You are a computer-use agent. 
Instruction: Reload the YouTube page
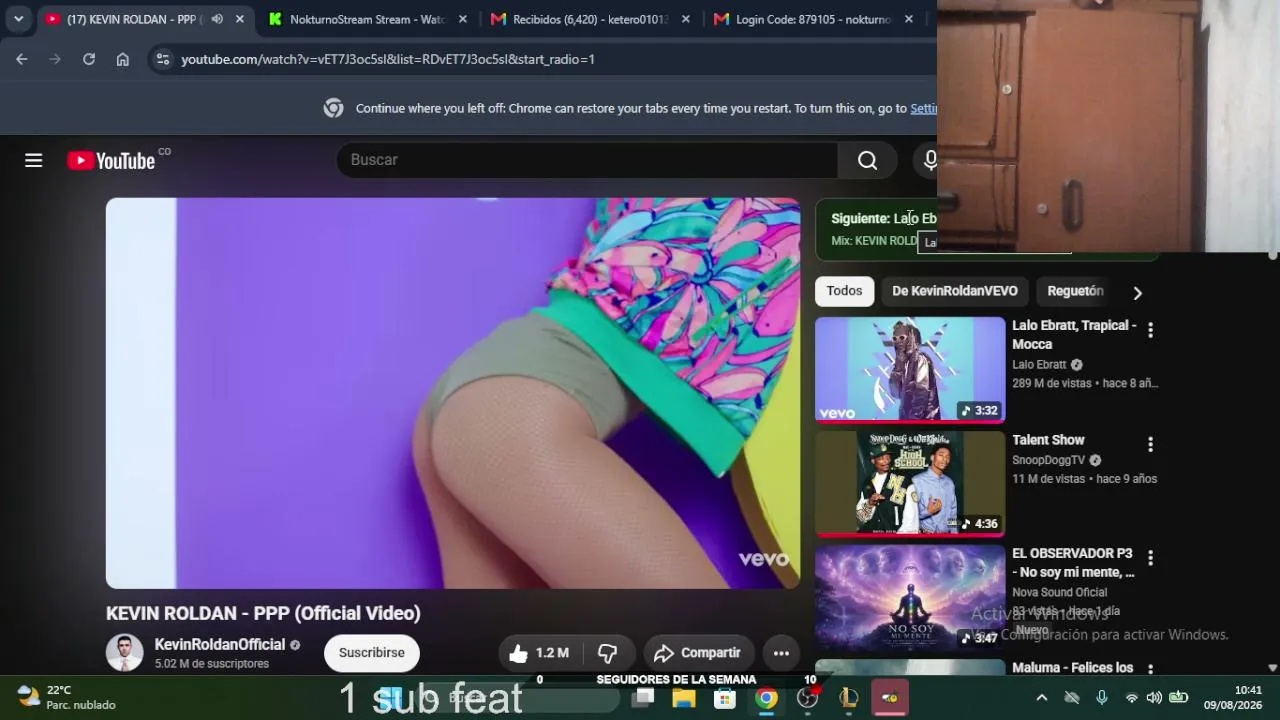pos(89,59)
